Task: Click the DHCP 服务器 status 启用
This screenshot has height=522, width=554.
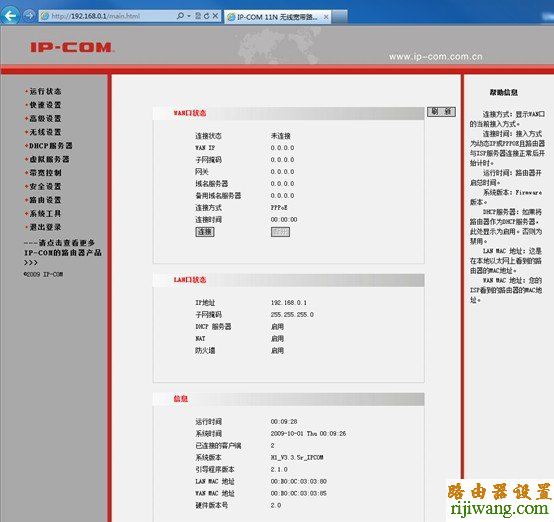Action: pos(277,327)
